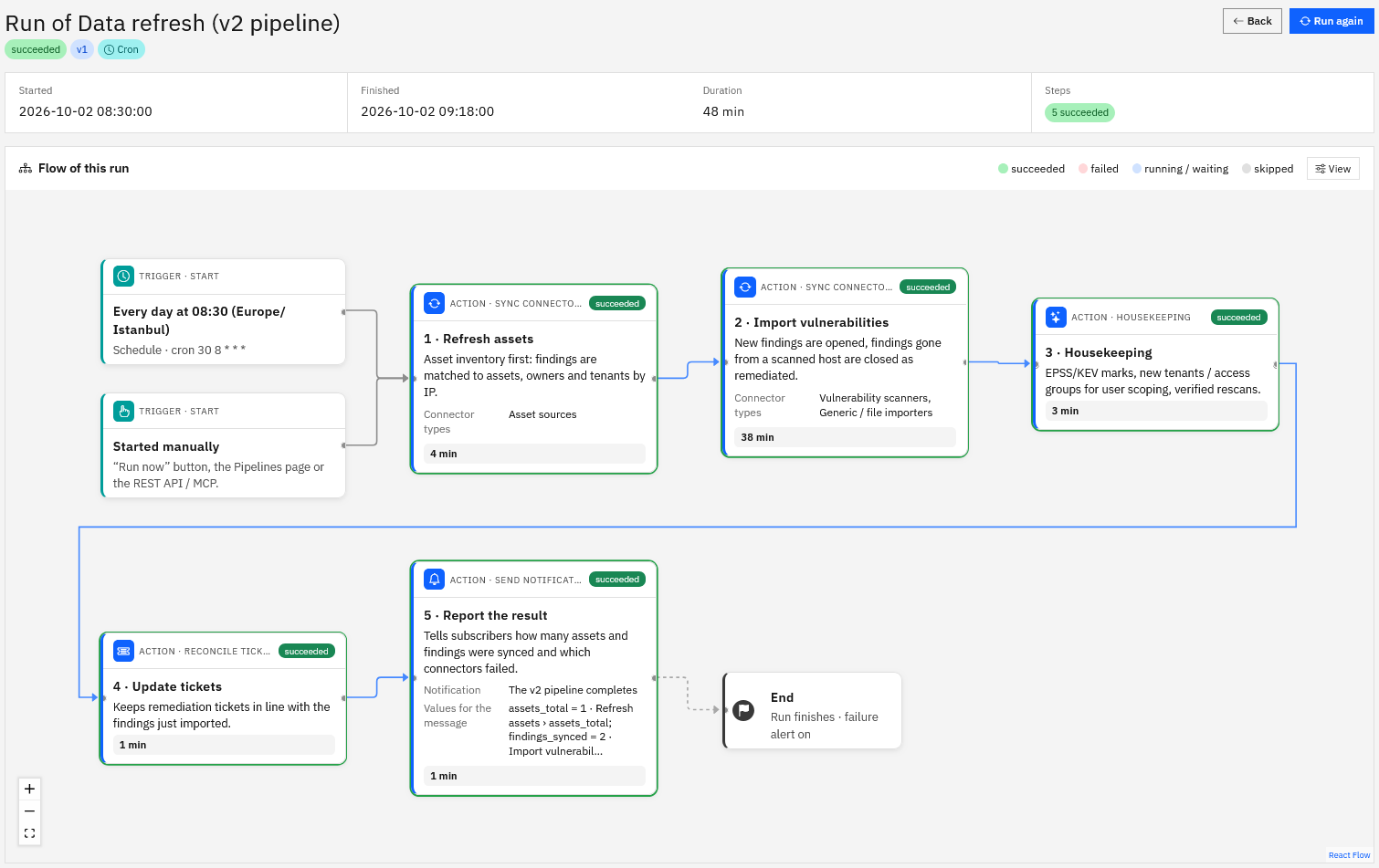Click the clock icon on the schedule trigger node
1379x868 pixels.
(123, 276)
